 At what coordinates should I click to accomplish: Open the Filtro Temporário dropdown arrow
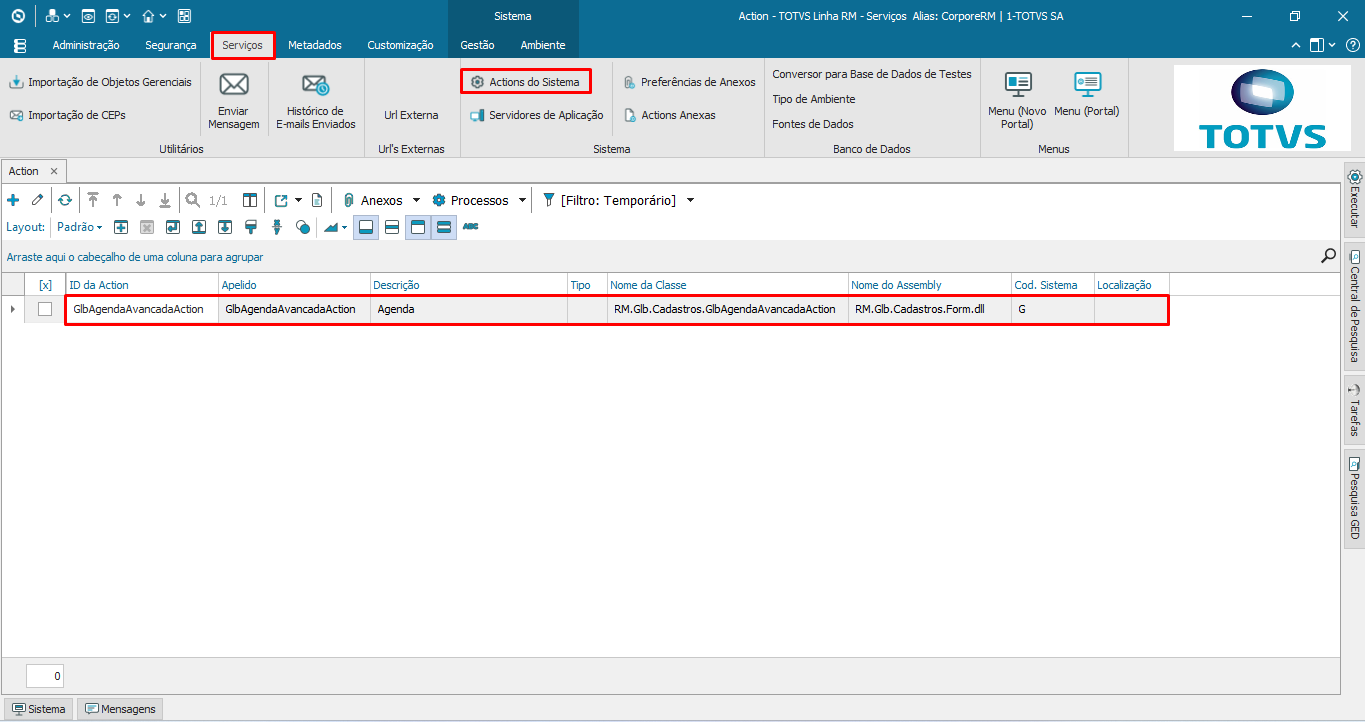pyautogui.click(x=690, y=200)
